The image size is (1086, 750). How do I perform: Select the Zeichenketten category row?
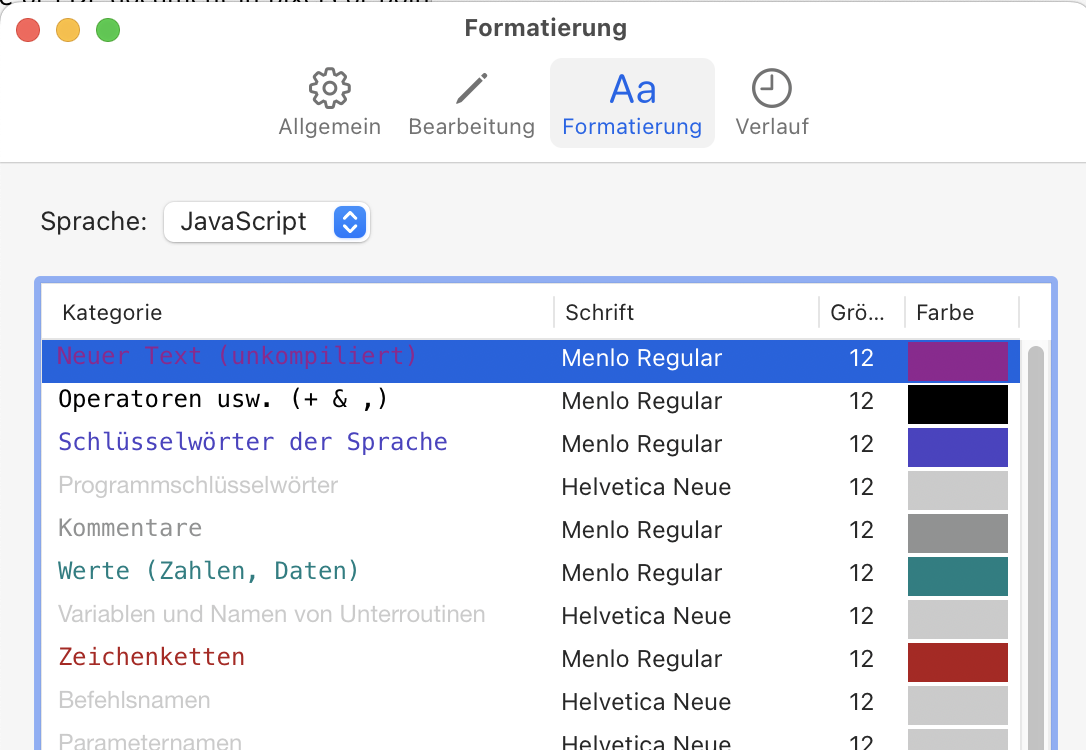pos(151,657)
